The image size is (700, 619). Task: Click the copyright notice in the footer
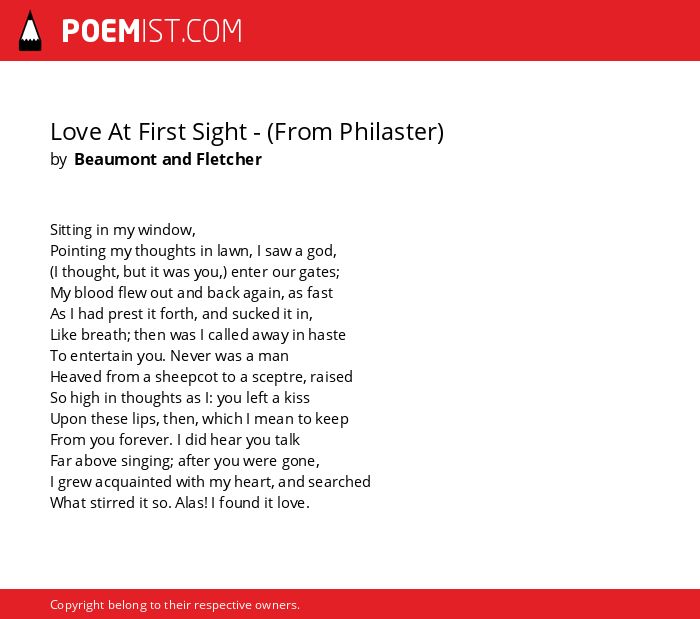(x=175, y=605)
